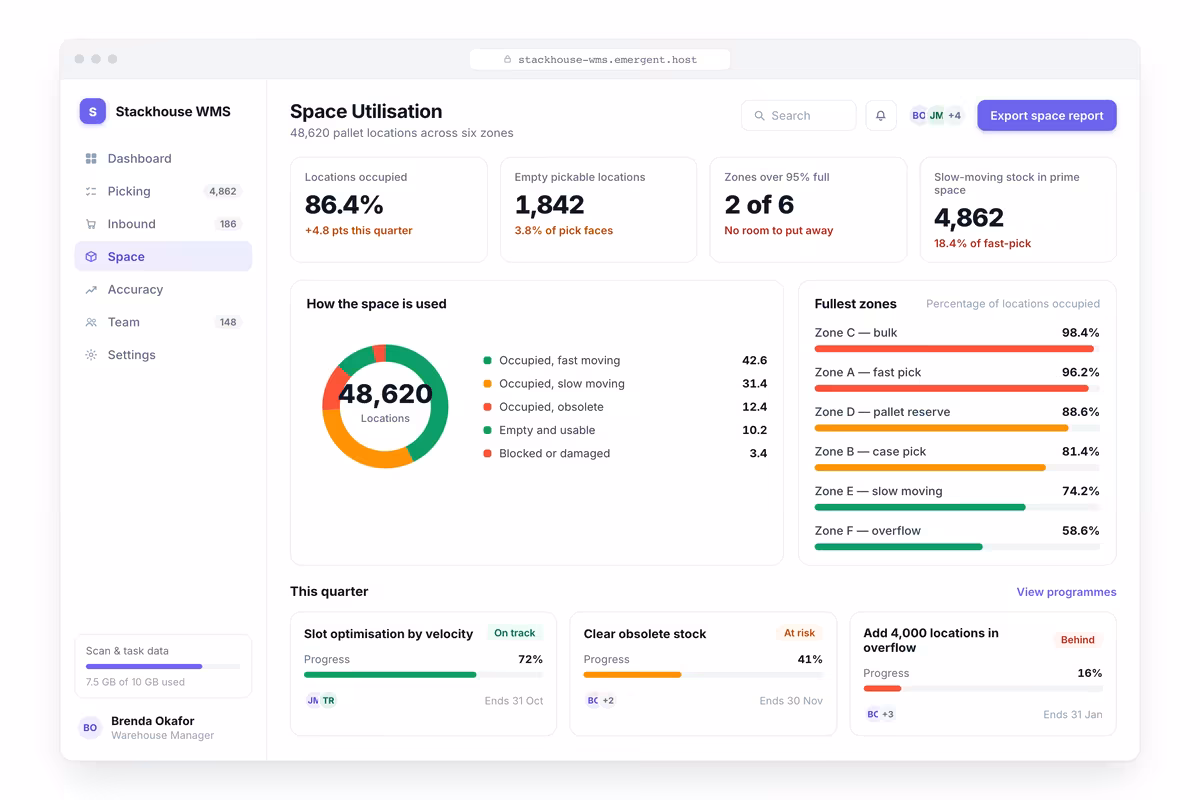Click green swatch for Empty and usable
The height and width of the screenshot is (800, 1200).
[487, 430]
